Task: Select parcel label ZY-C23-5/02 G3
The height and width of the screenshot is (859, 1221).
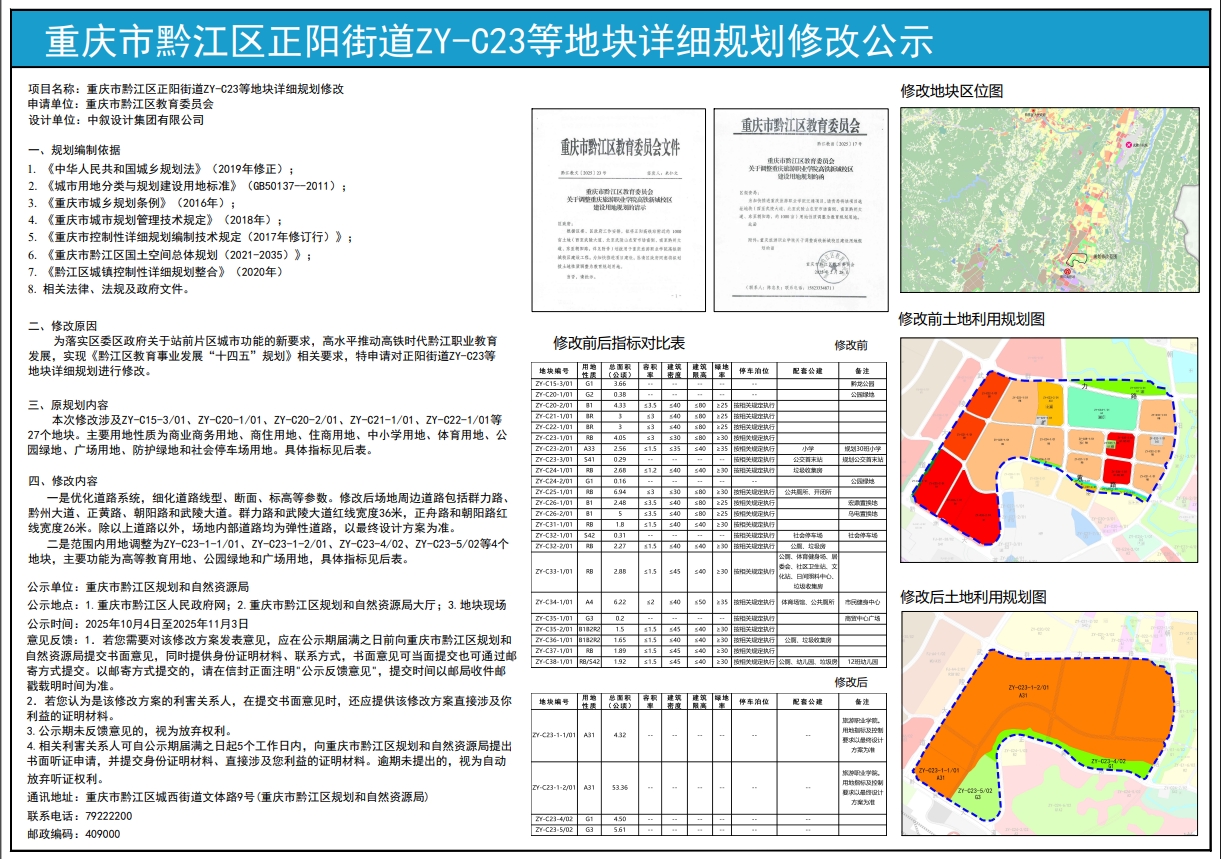Action: tap(975, 792)
